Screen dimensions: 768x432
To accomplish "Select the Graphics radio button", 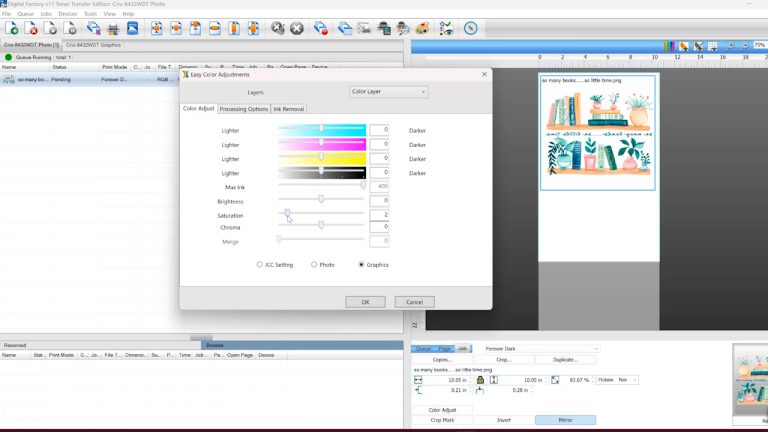I will point(361,264).
